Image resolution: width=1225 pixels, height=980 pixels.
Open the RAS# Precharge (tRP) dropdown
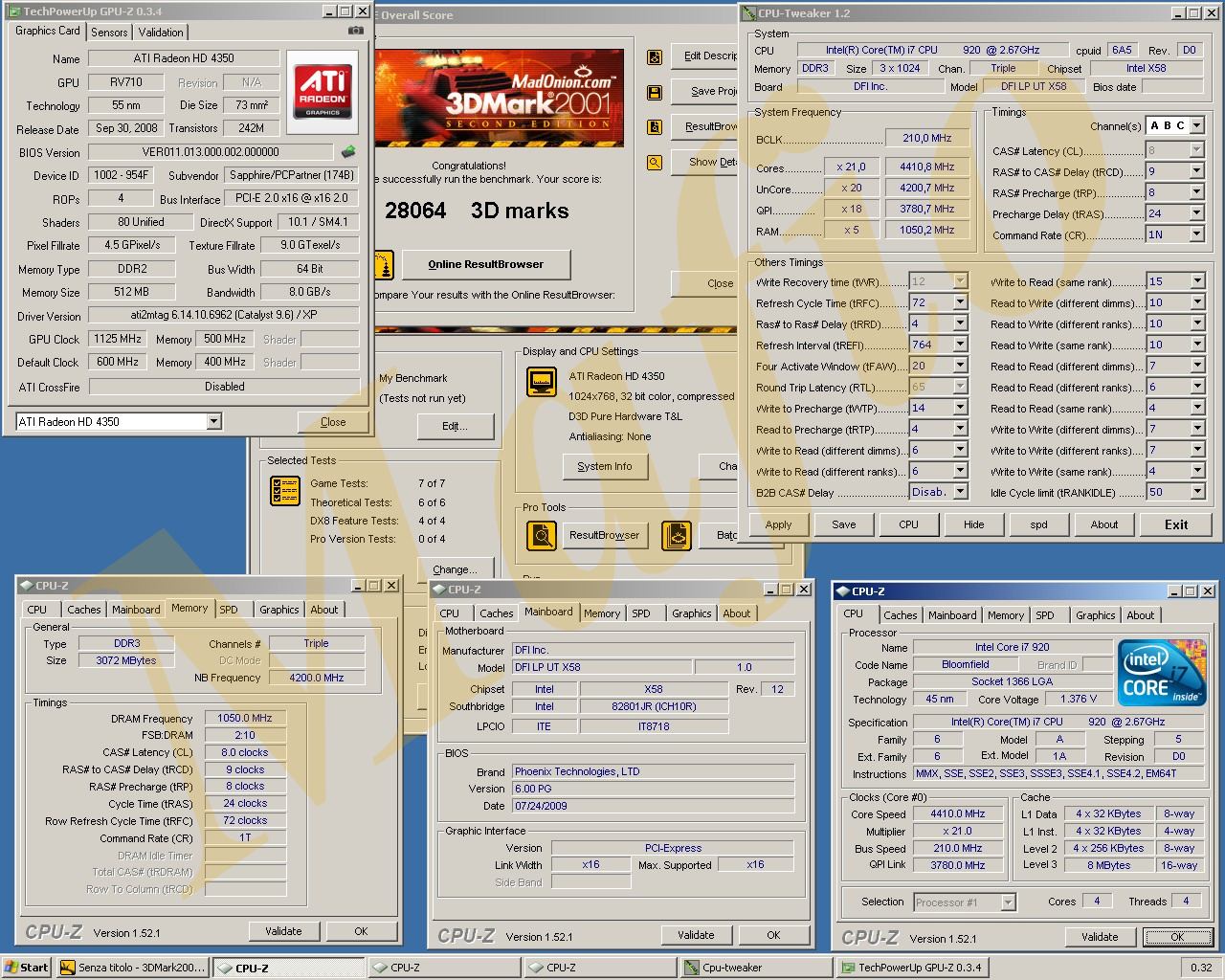point(1196,192)
